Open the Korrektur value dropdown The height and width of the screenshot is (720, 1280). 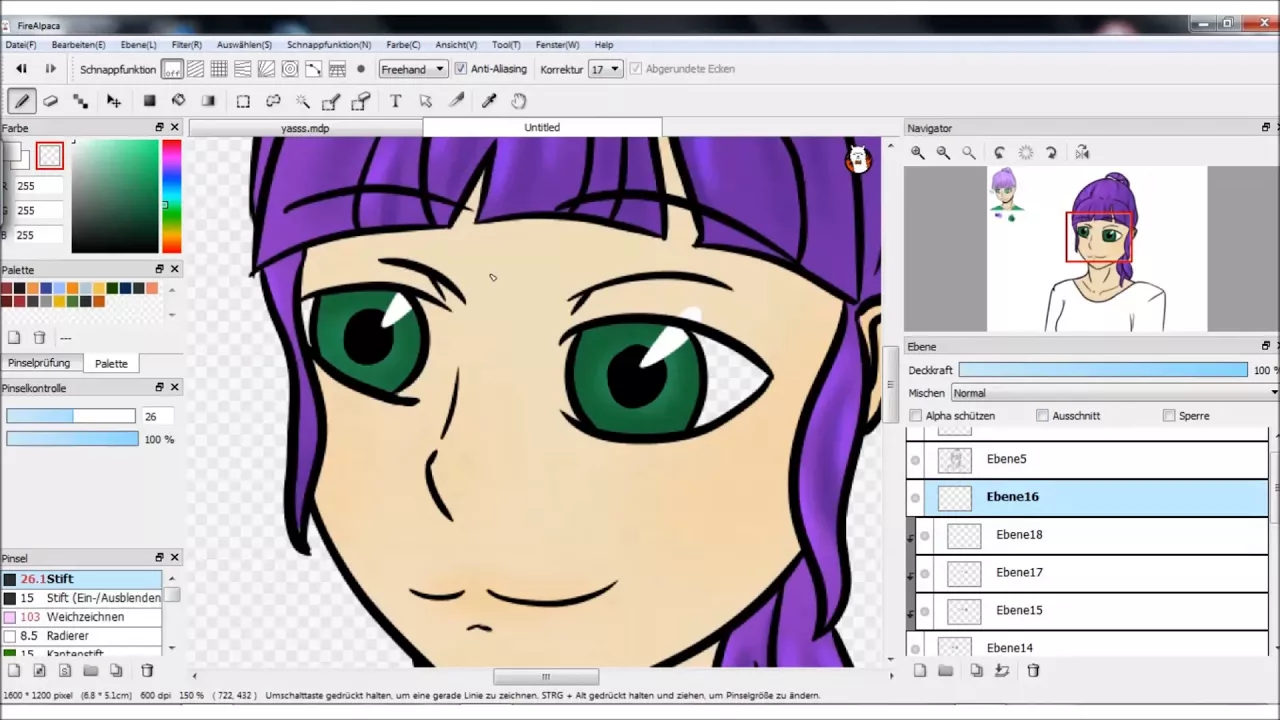(x=605, y=69)
